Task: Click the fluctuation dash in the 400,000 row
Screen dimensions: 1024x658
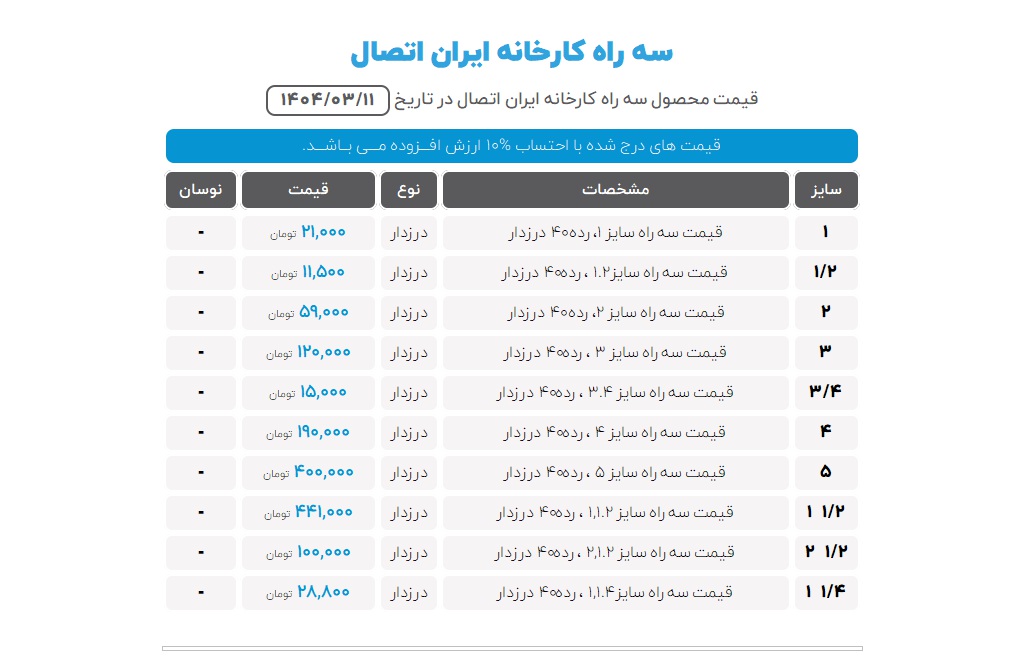Action: click(201, 473)
